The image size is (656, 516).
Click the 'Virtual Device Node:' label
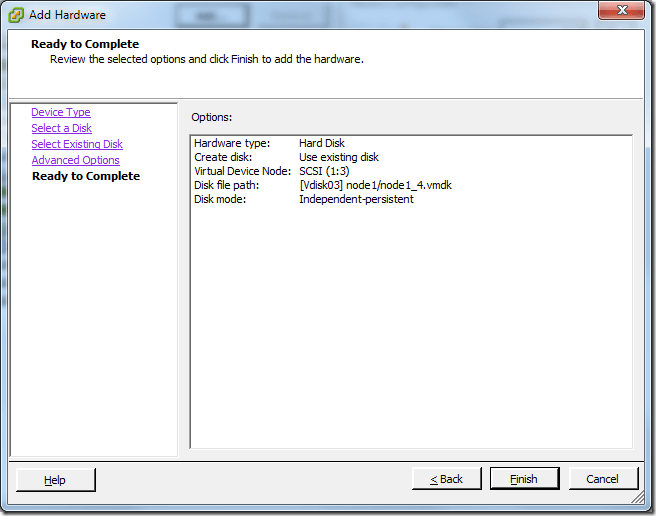(242, 171)
